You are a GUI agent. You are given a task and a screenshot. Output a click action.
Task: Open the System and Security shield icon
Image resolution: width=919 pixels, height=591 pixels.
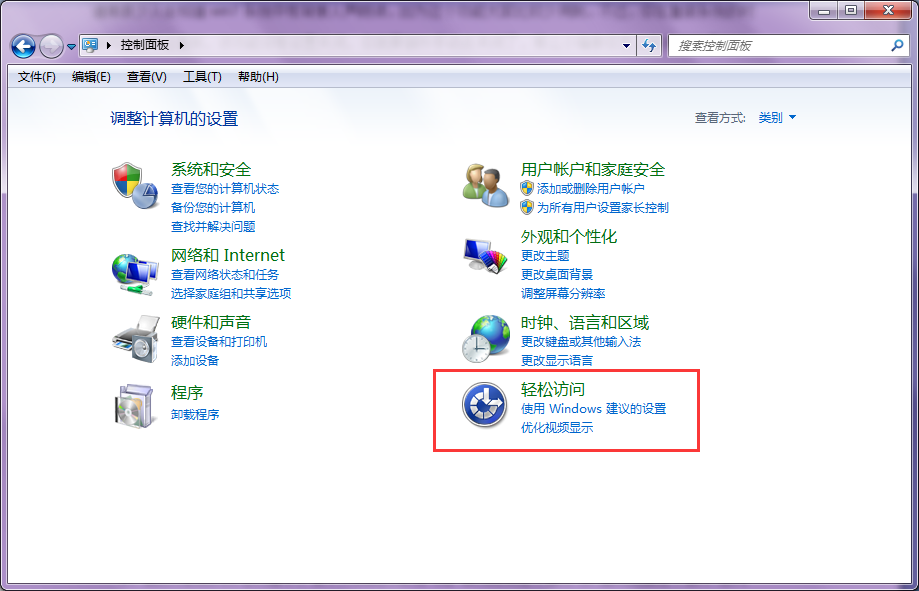[135, 186]
